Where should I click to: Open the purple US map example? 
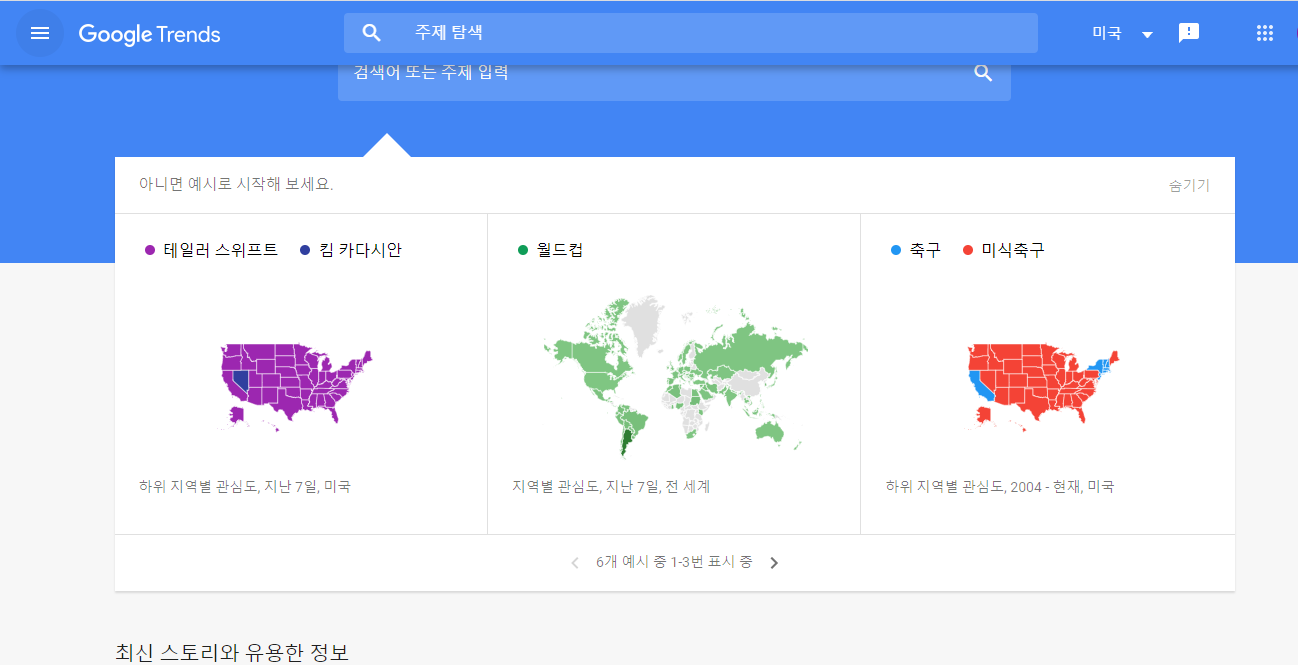pyautogui.click(x=295, y=388)
